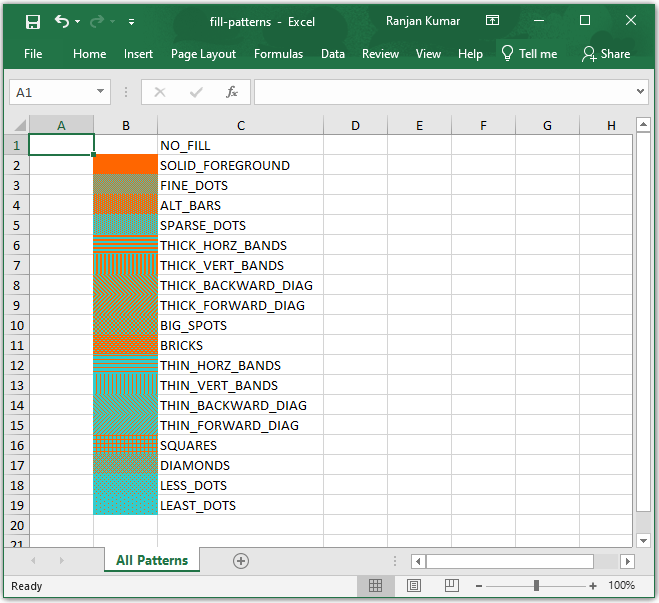This screenshot has height=603, width=659.
Task: Click the horizontal scrollbar right arrow
Action: [x=627, y=561]
